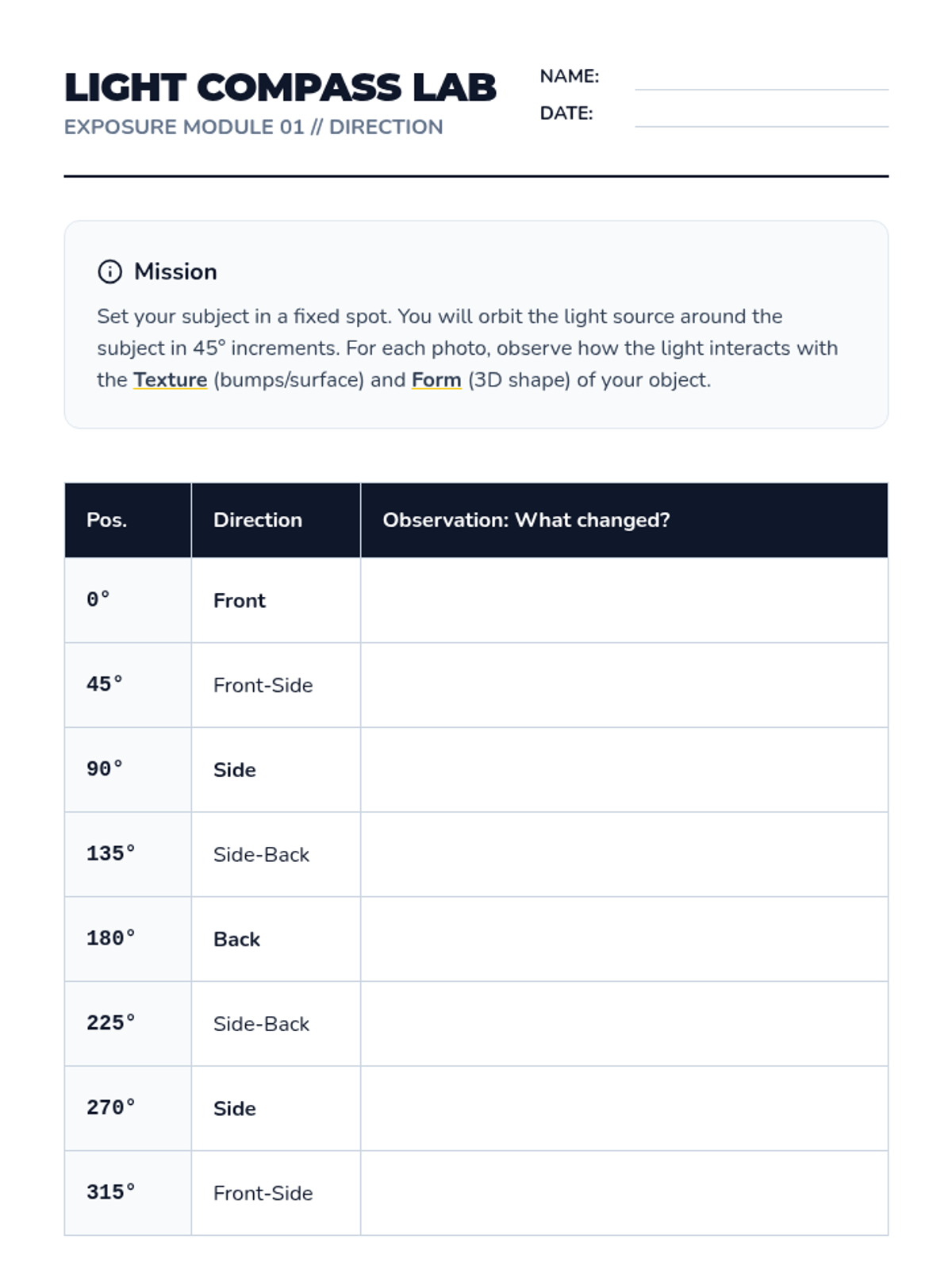Click the underlined Form term
This screenshot has width=952, height=1270.
436,380
